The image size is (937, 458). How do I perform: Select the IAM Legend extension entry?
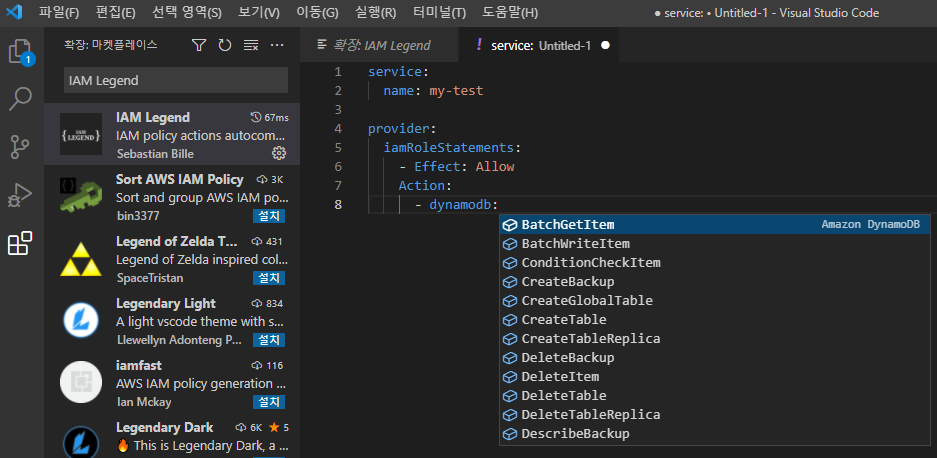tap(172, 134)
